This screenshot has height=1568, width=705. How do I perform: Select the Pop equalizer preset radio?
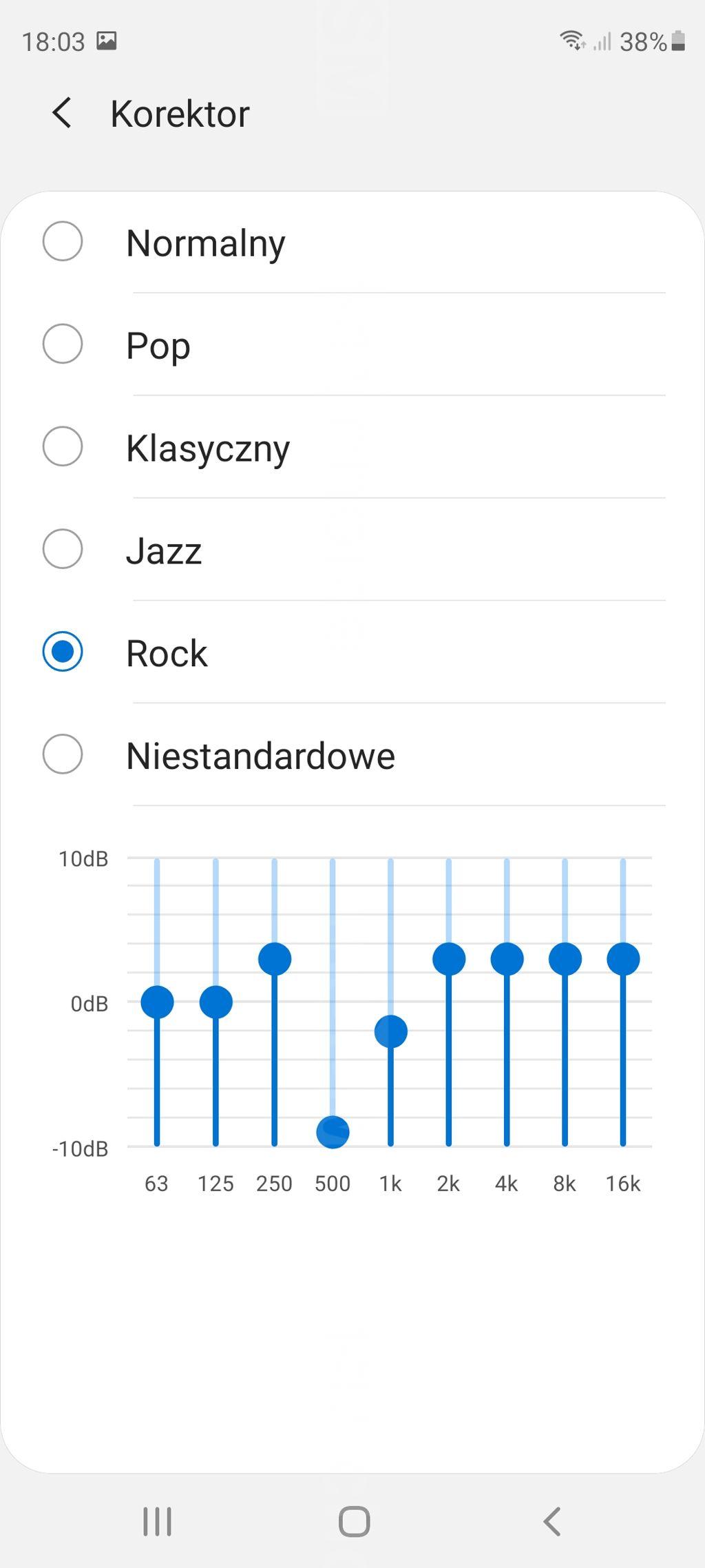(x=63, y=344)
